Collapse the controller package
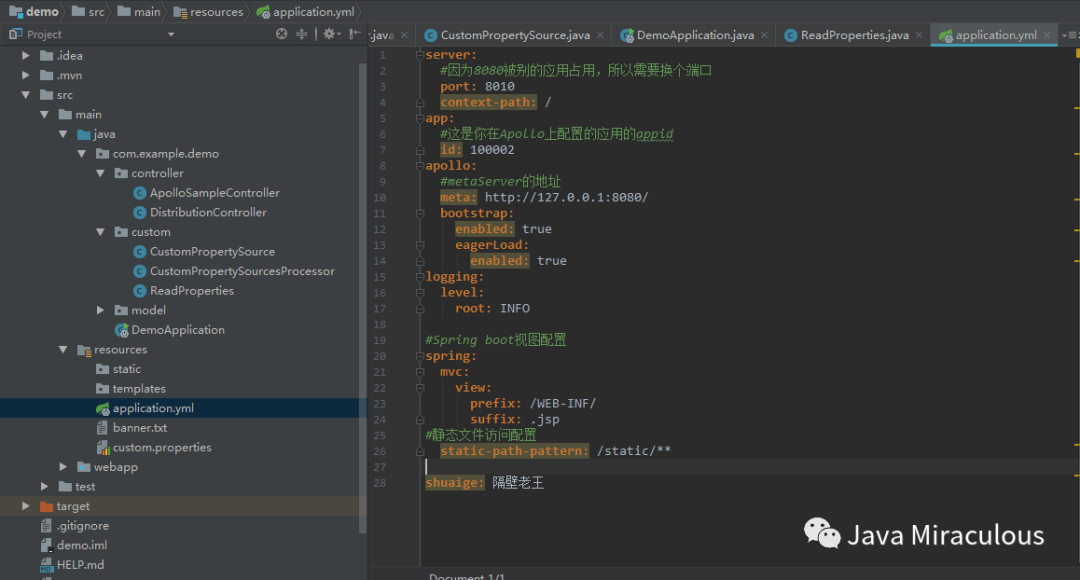This screenshot has height=580, width=1080. pyautogui.click(x=100, y=174)
